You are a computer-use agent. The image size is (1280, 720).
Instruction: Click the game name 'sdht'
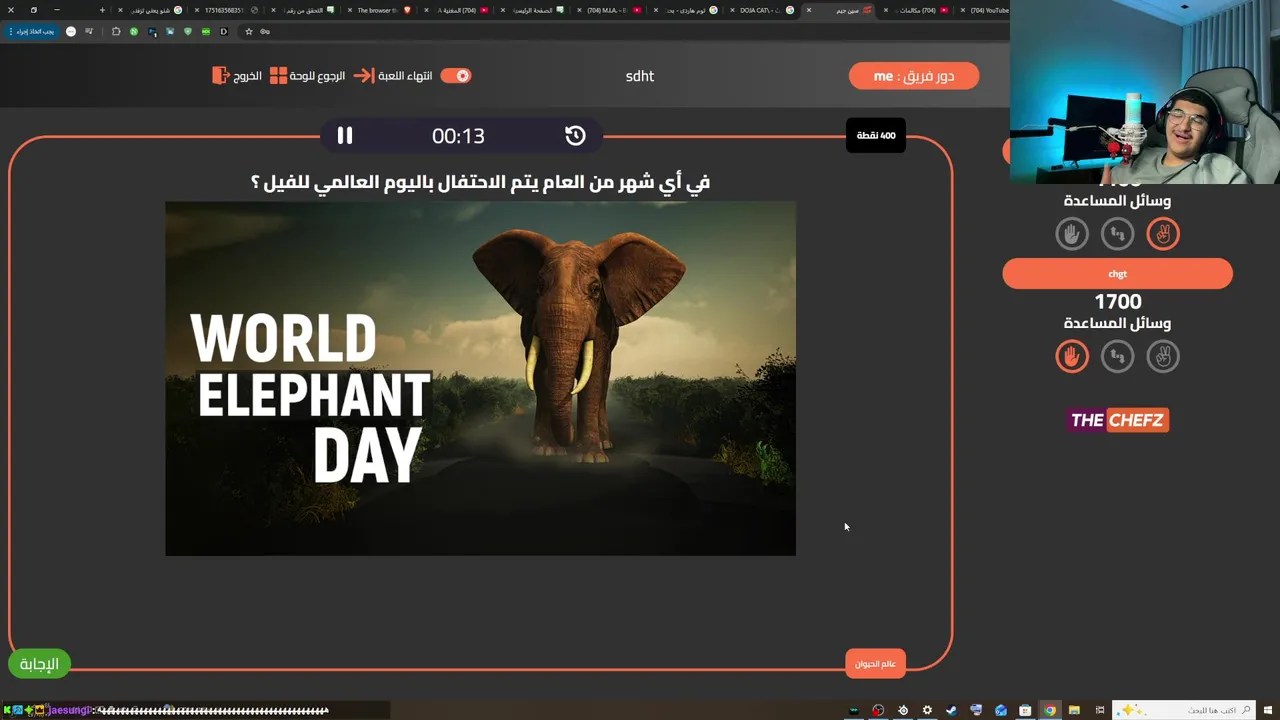[640, 76]
